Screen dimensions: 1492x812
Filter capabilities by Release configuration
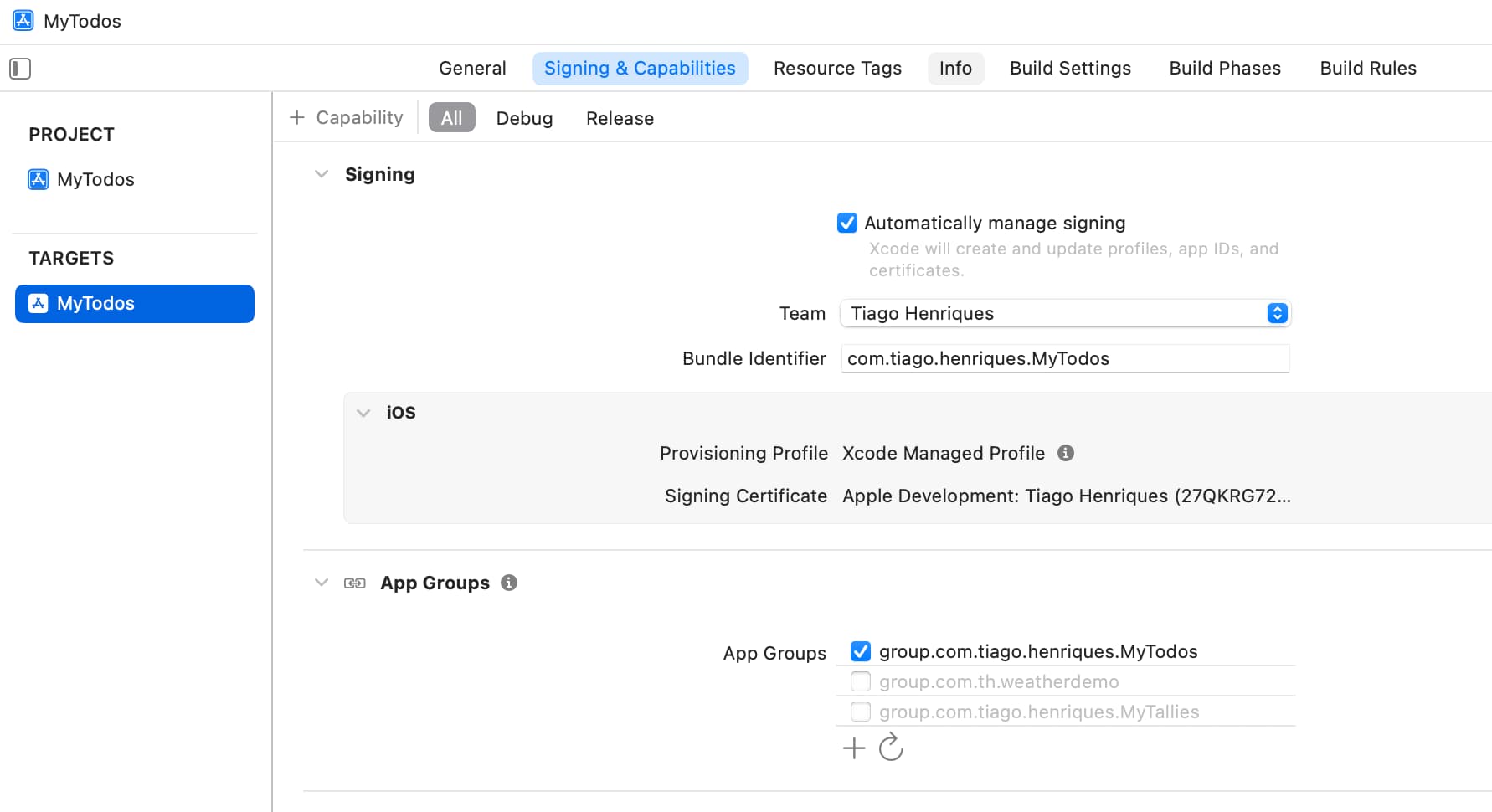click(620, 118)
